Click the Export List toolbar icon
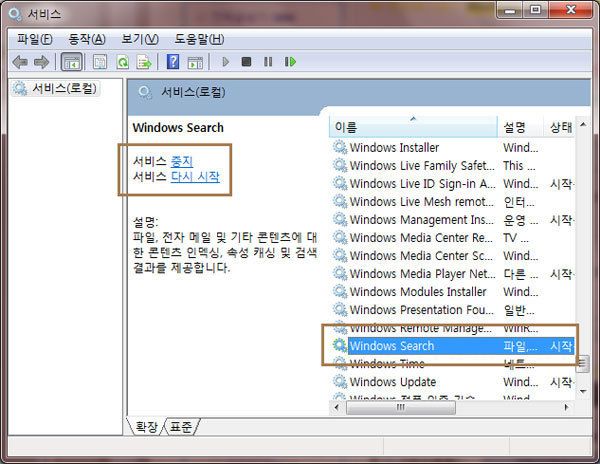Viewport: 600px width, 464px height. pyautogui.click(x=144, y=62)
